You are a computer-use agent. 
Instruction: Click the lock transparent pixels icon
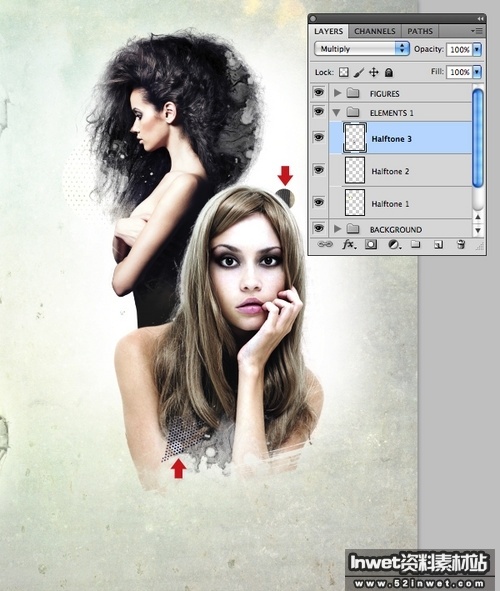pyautogui.click(x=344, y=72)
